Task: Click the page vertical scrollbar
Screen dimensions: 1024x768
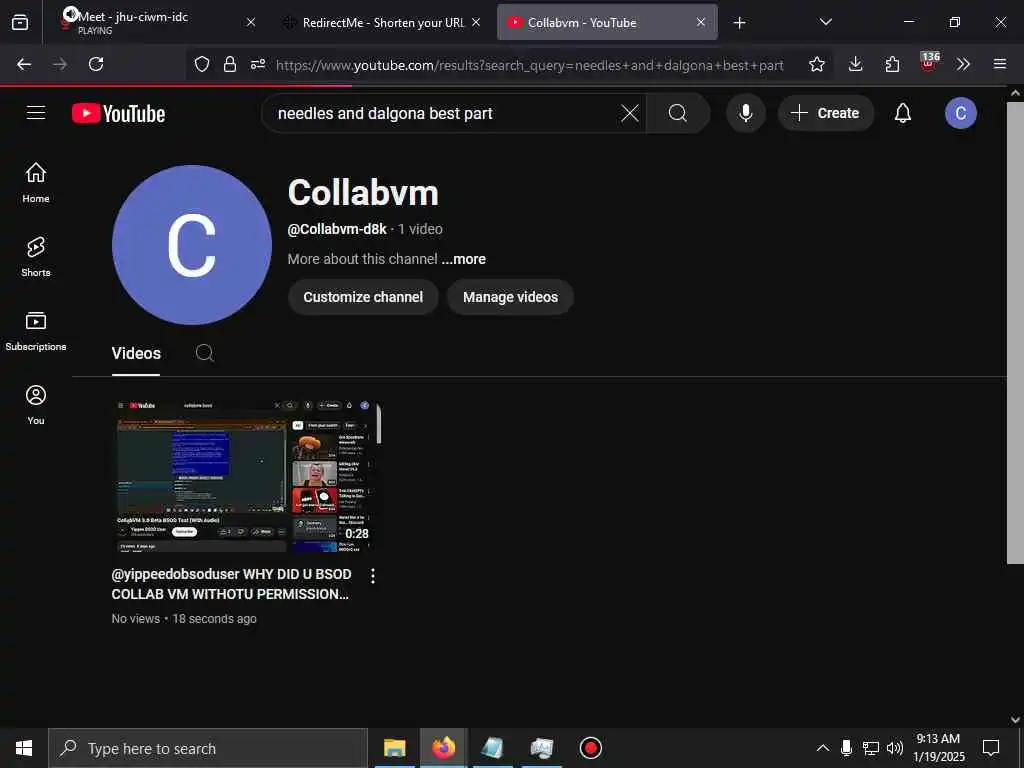Action: point(1015,333)
